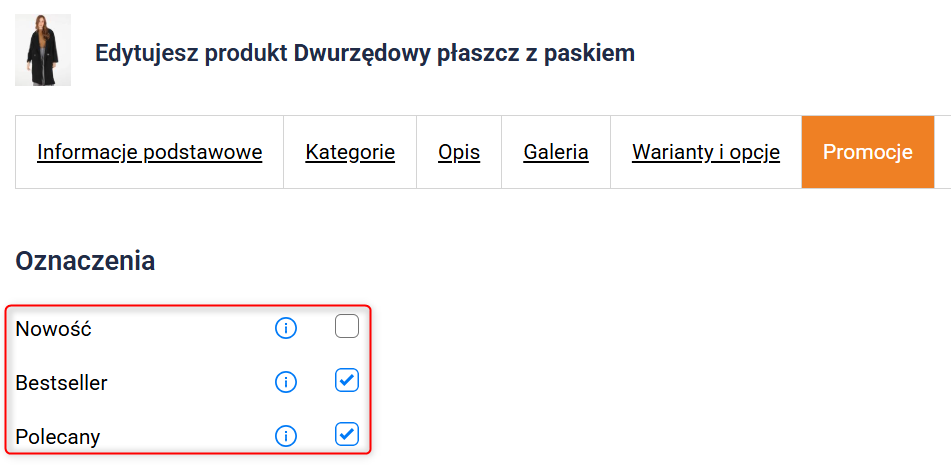Viewport: 951px width, 471px height.
Task: Click the Nowość label text
Action: click(53, 328)
